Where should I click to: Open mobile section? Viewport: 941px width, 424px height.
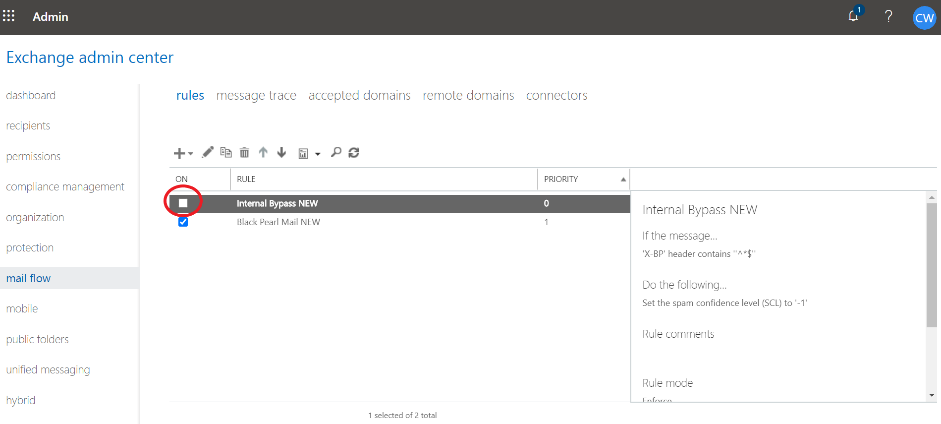[x=22, y=309]
